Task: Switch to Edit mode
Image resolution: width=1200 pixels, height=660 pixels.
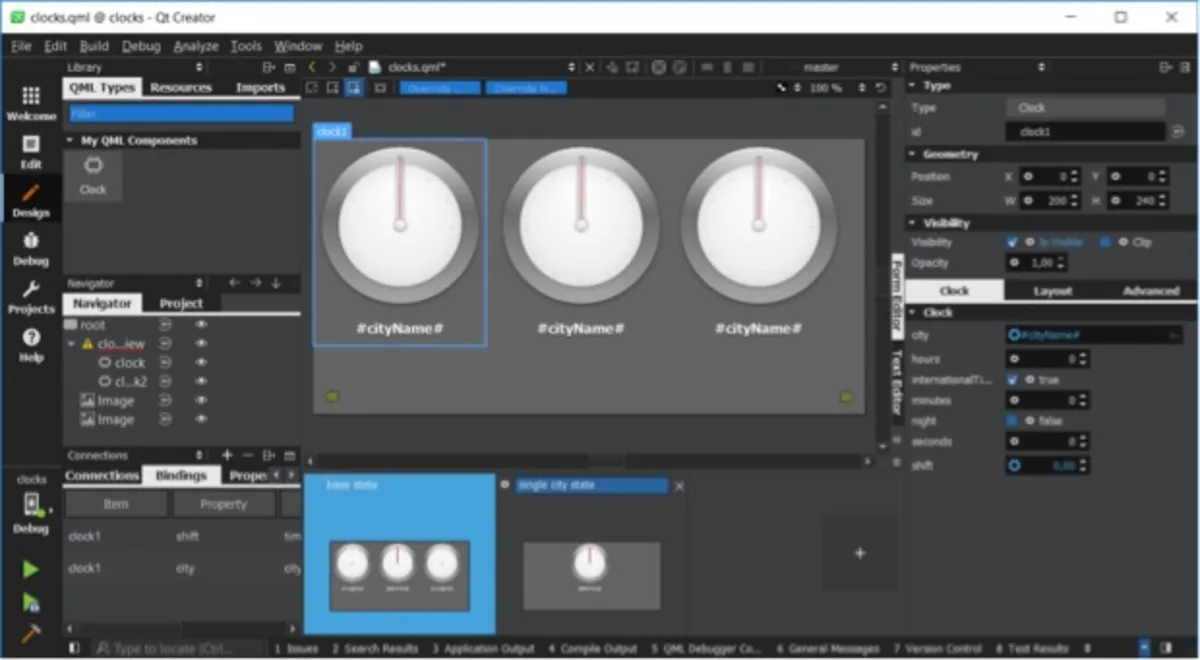Action: pos(31,152)
